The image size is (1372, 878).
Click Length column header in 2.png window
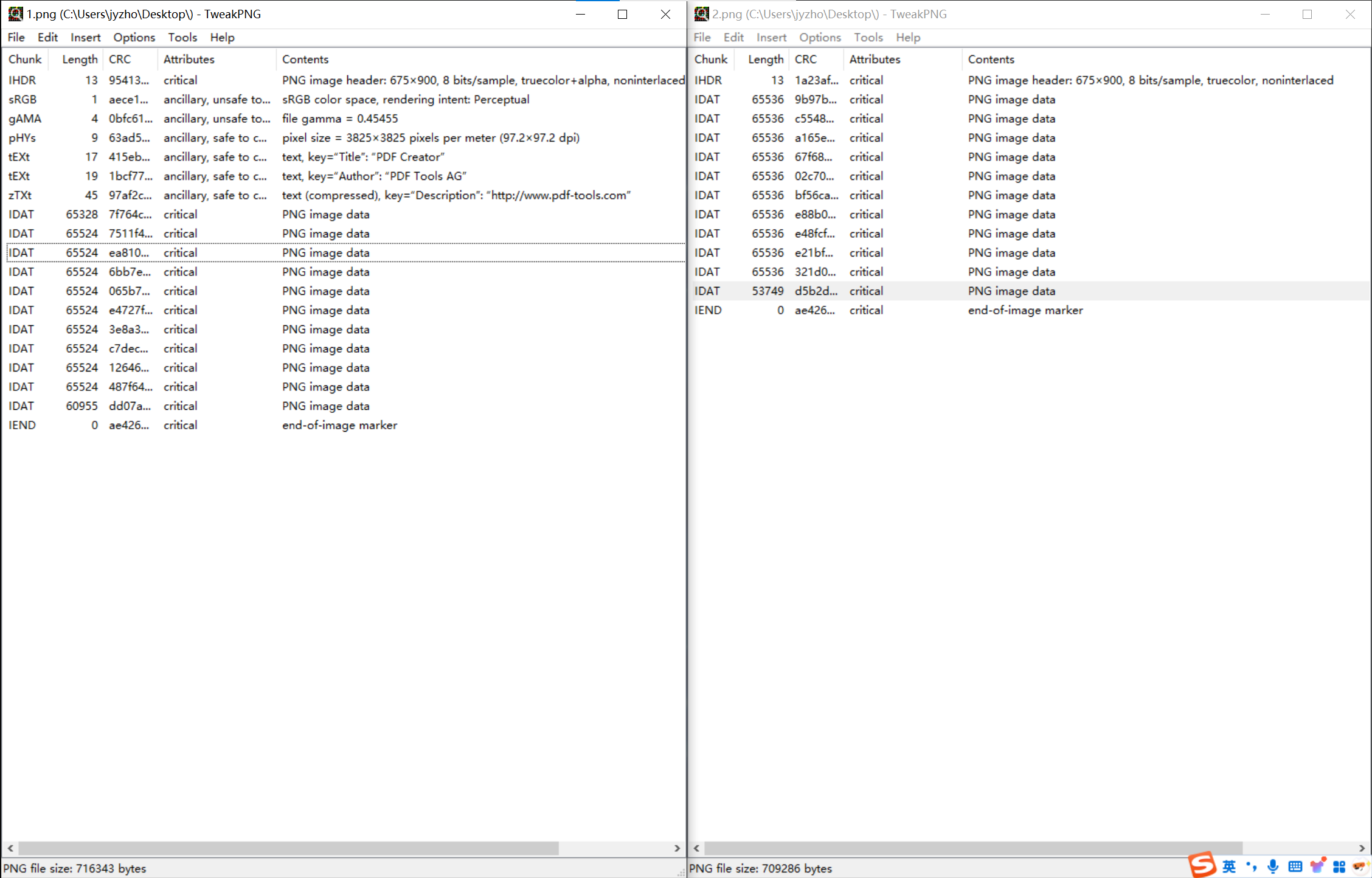[763, 59]
